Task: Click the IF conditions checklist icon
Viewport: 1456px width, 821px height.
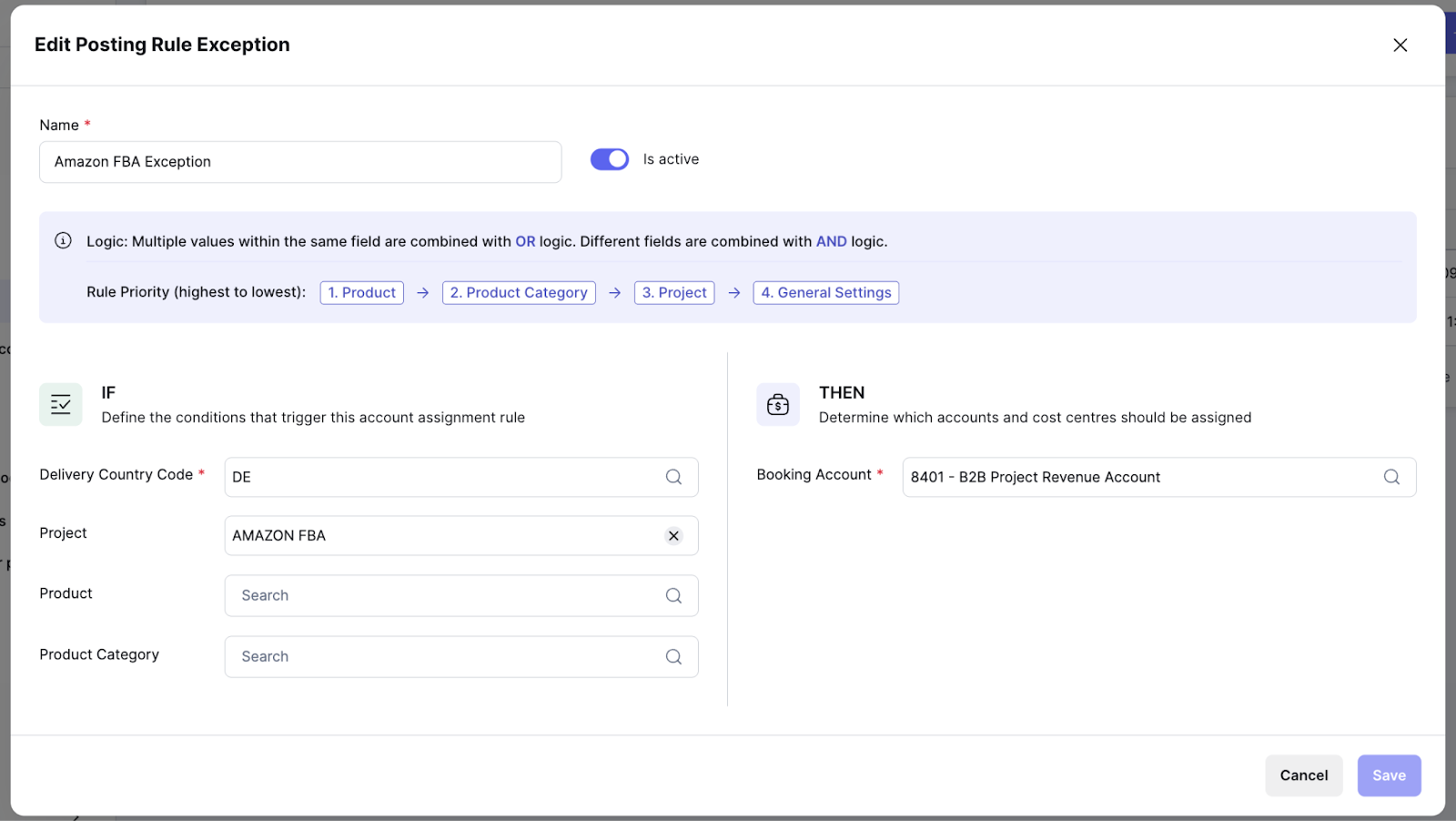Action: [61, 405]
